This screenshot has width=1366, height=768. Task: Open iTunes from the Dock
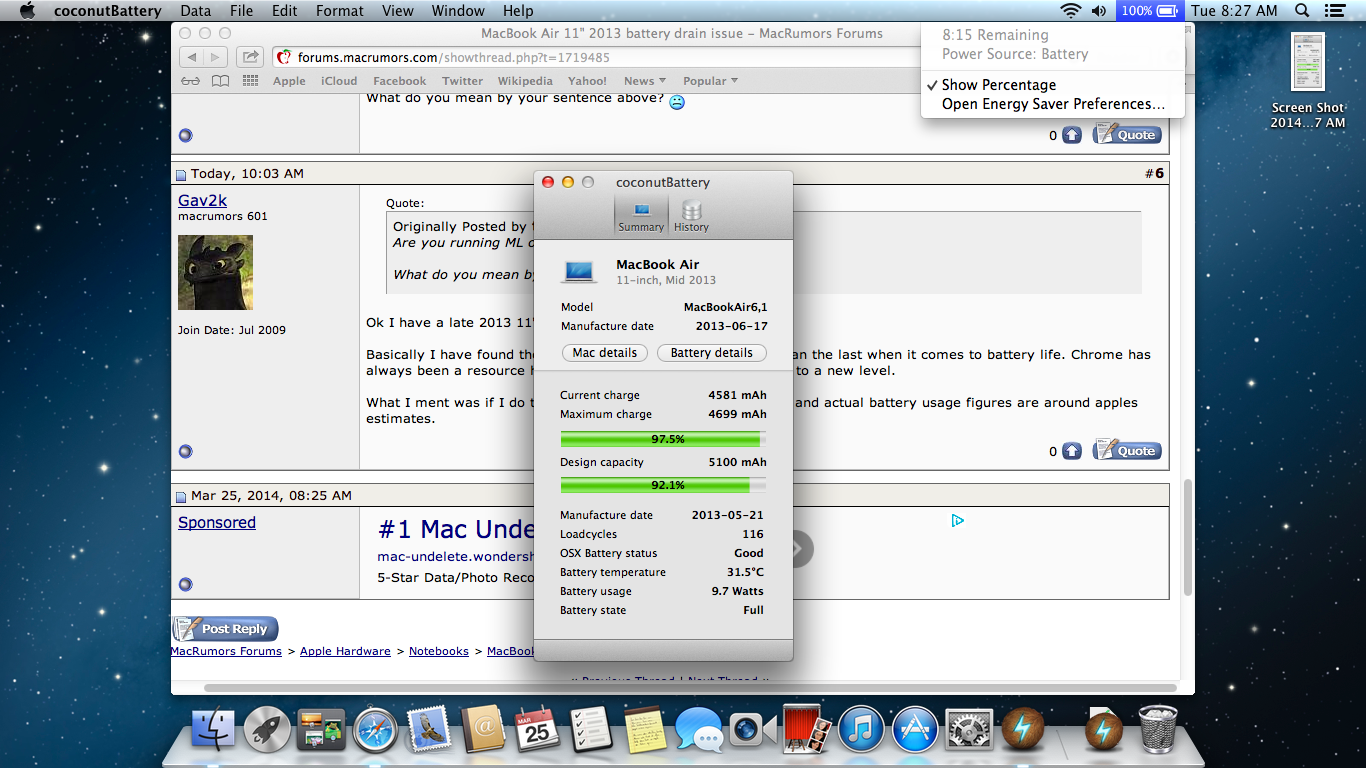(x=861, y=730)
